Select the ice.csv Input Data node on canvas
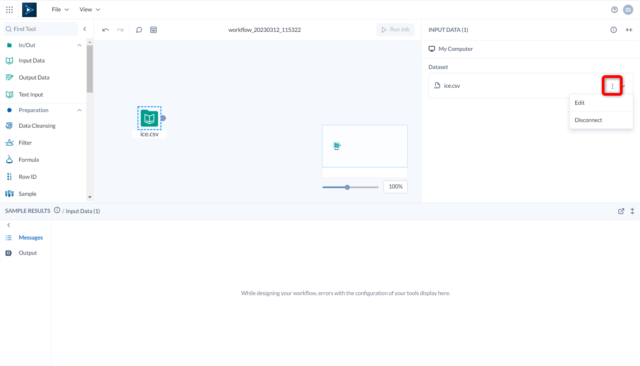 149,118
